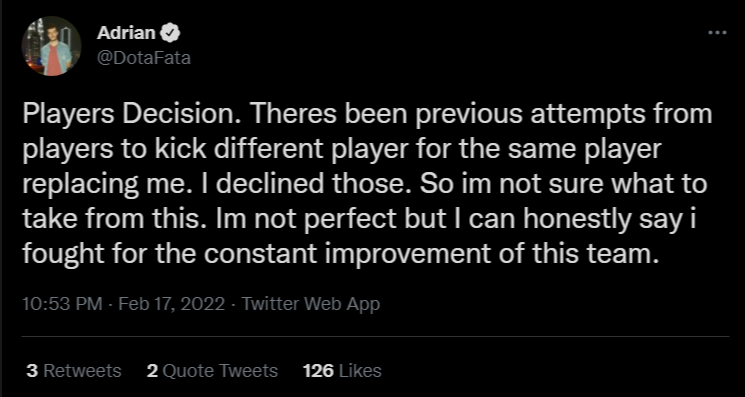View the 3 Retweets list

[x=74, y=371]
